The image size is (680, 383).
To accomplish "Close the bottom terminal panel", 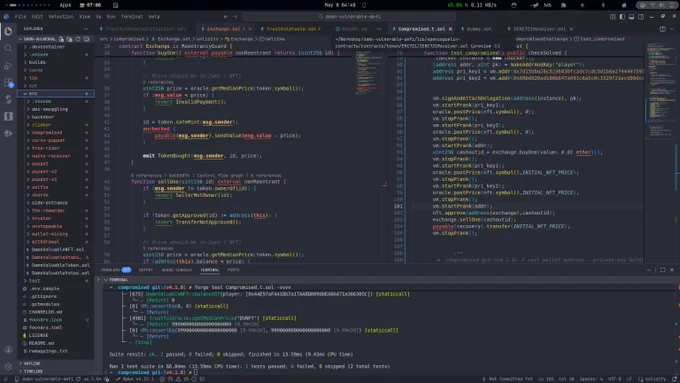I will pos(672,270).
